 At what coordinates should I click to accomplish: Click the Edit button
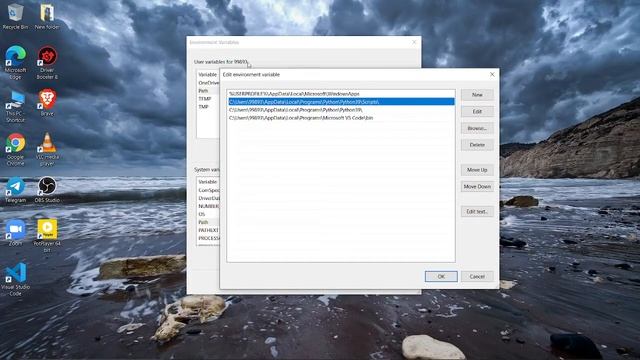[477, 111]
